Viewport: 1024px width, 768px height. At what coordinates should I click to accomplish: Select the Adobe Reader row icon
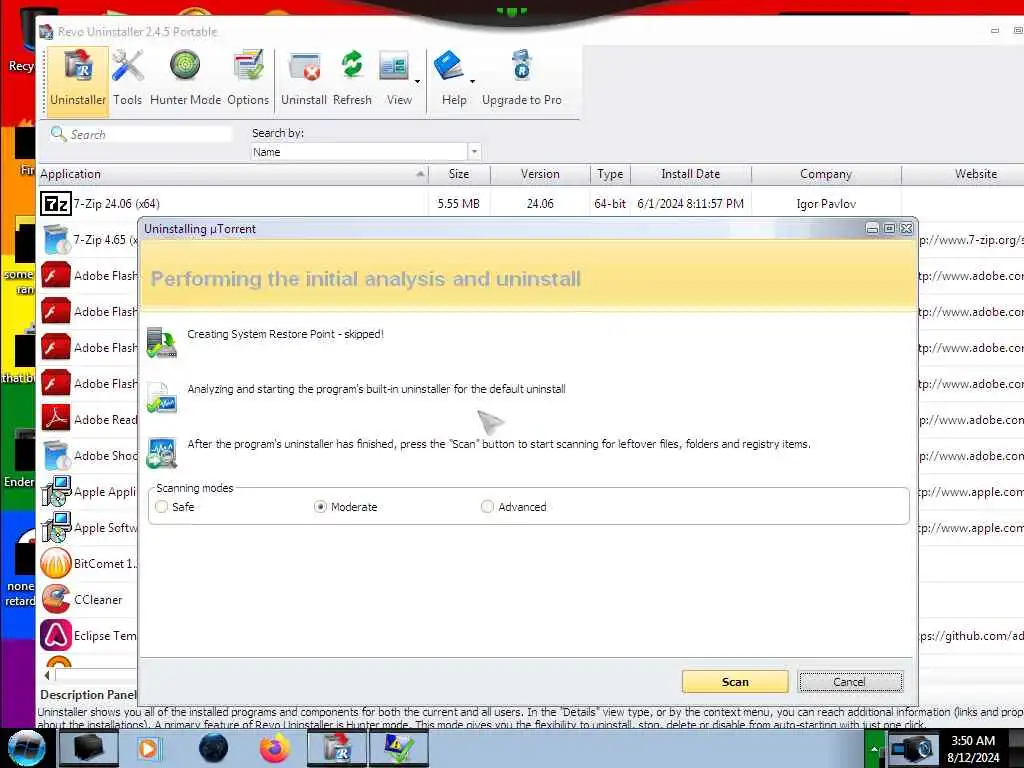56,419
